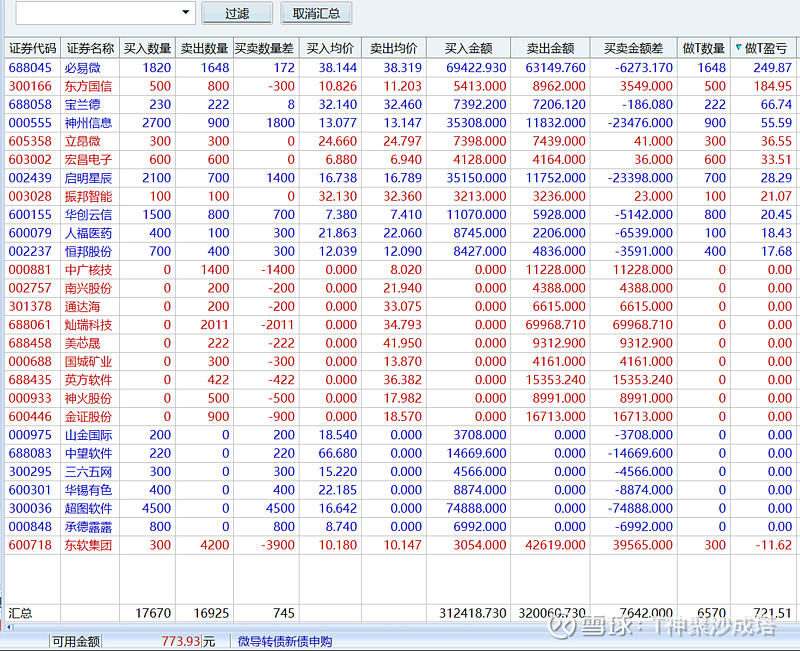
Task: Click the 买入均价 column header
Action: coord(330,48)
